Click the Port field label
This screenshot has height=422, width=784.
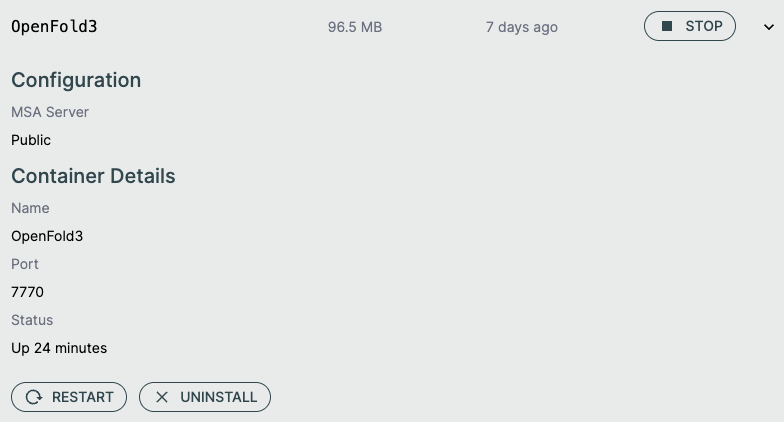[x=25, y=264]
